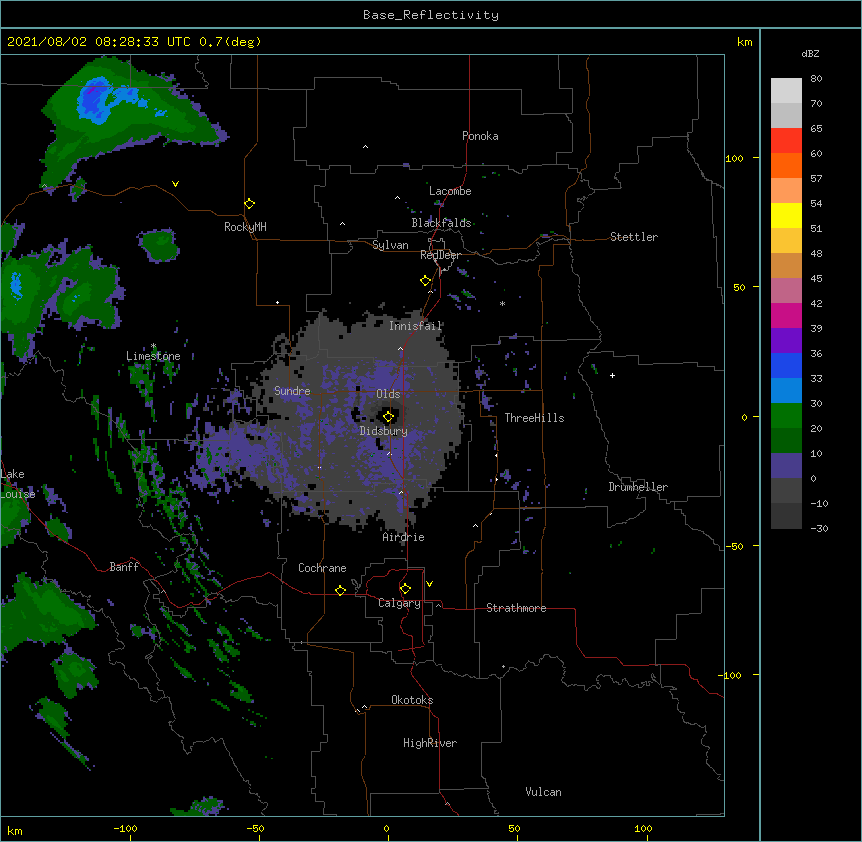Click the Drumheller label
The image size is (862, 842).
click(x=638, y=487)
